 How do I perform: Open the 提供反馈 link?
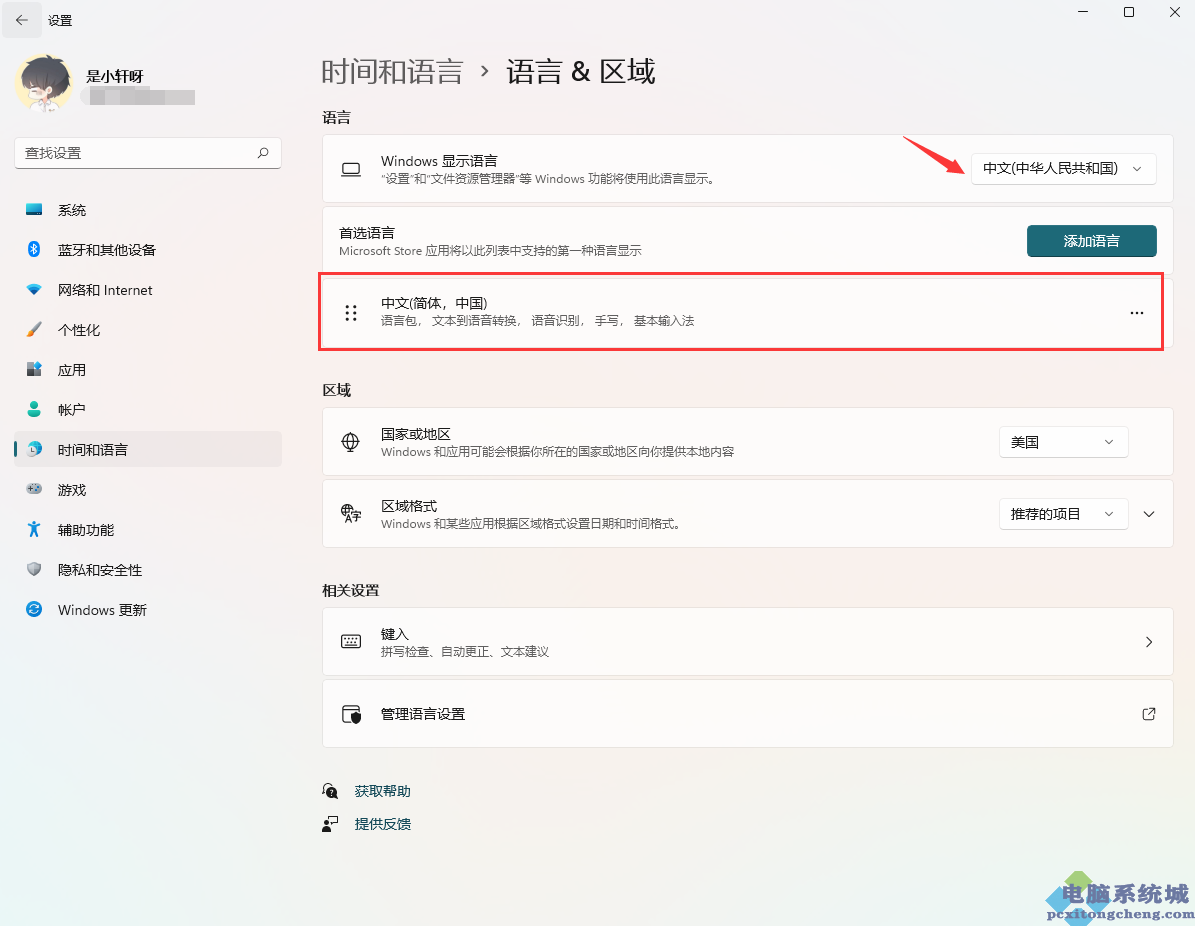click(x=382, y=824)
